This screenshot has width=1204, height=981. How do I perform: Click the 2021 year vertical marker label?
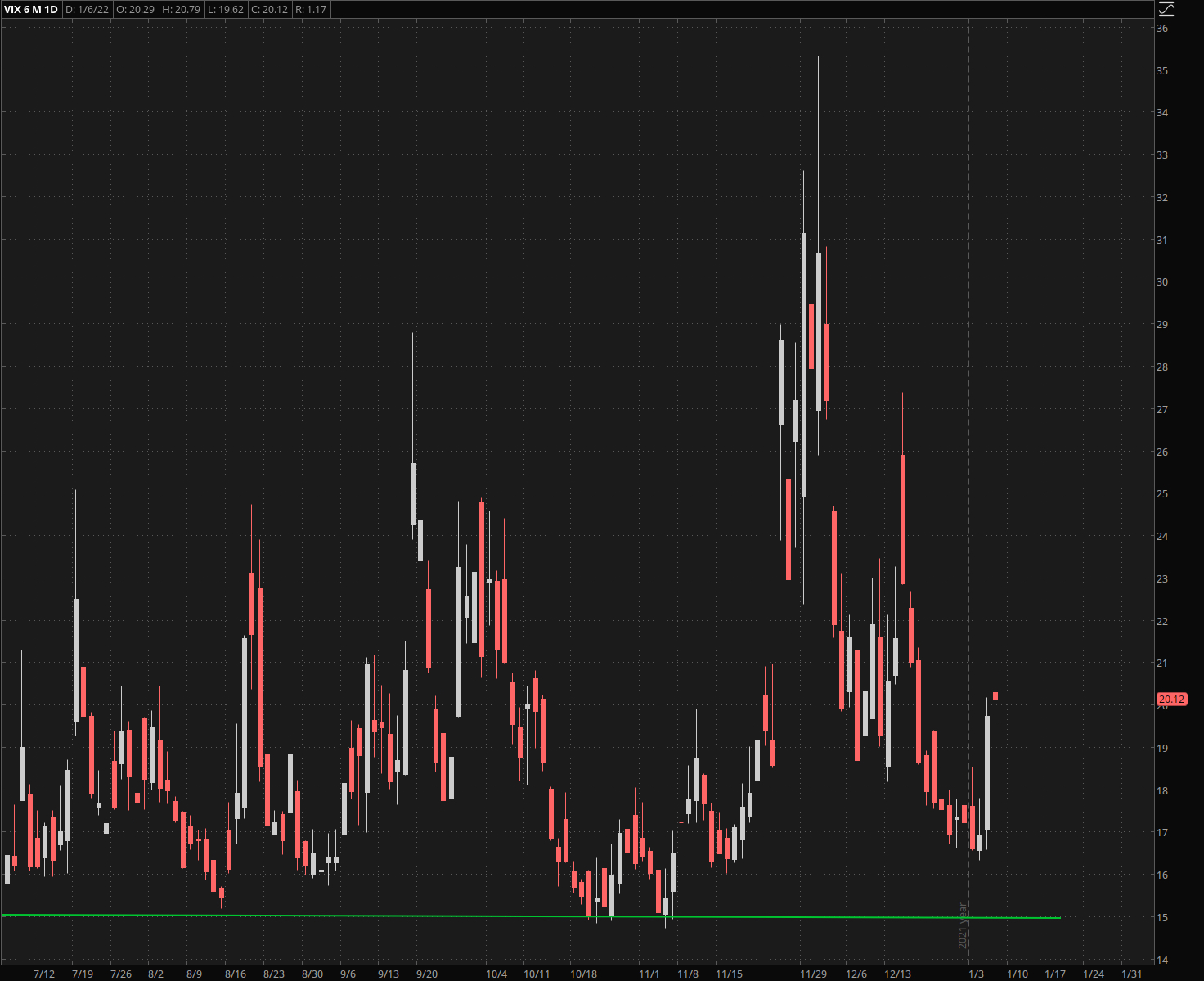click(x=963, y=925)
